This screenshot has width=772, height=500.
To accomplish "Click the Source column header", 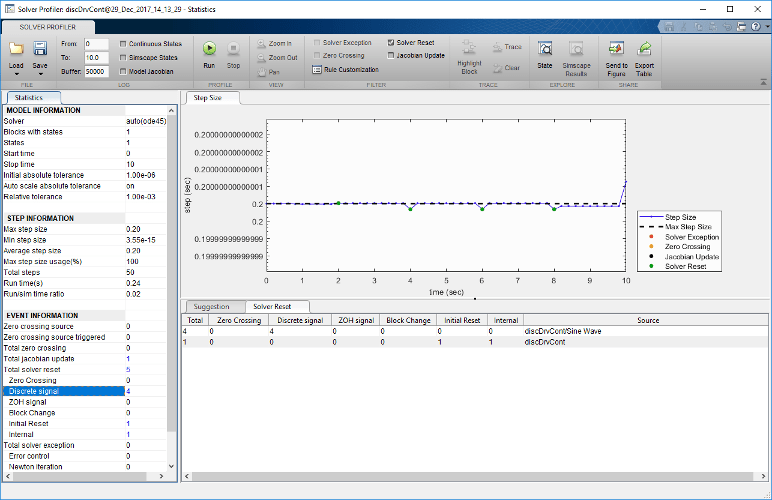I will click(647, 320).
